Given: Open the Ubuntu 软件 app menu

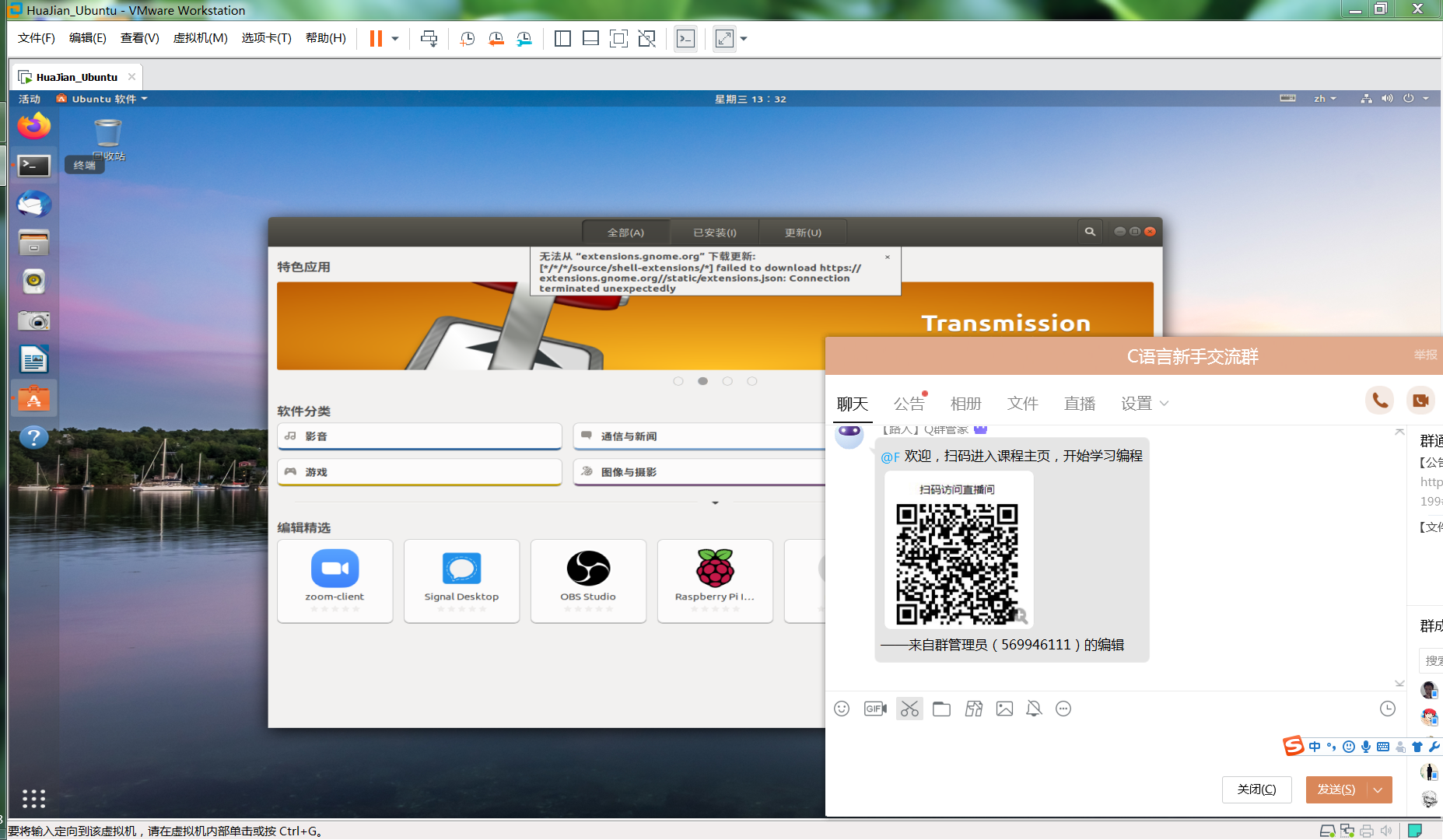Looking at the screenshot, I should click(102, 99).
